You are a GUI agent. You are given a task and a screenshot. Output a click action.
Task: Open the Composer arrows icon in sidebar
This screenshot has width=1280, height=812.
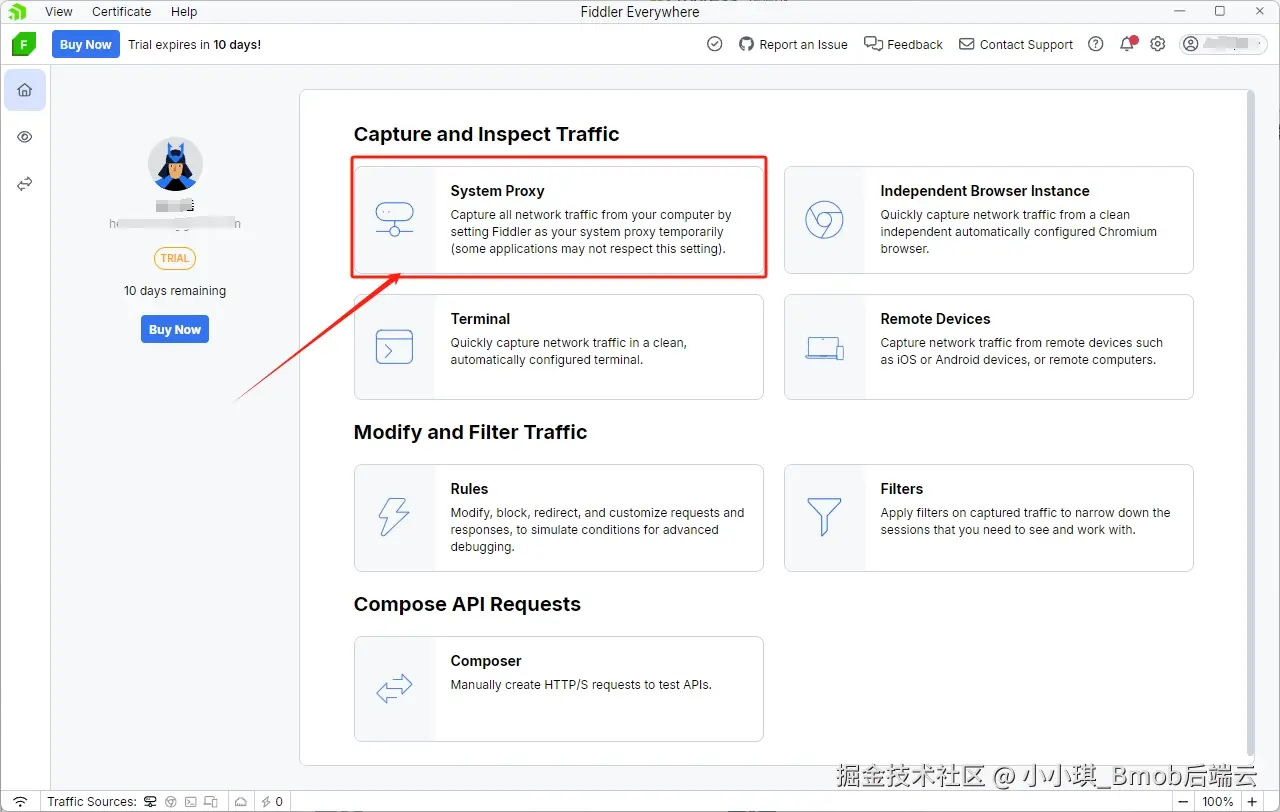pyautogui.click(x=25, y=184)
